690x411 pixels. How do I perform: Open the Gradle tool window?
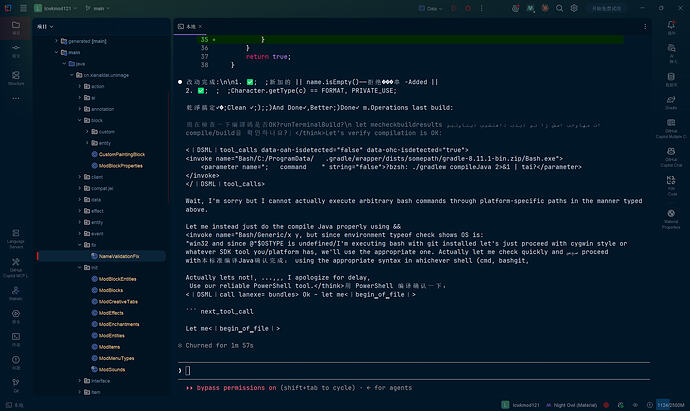point(671,102)
